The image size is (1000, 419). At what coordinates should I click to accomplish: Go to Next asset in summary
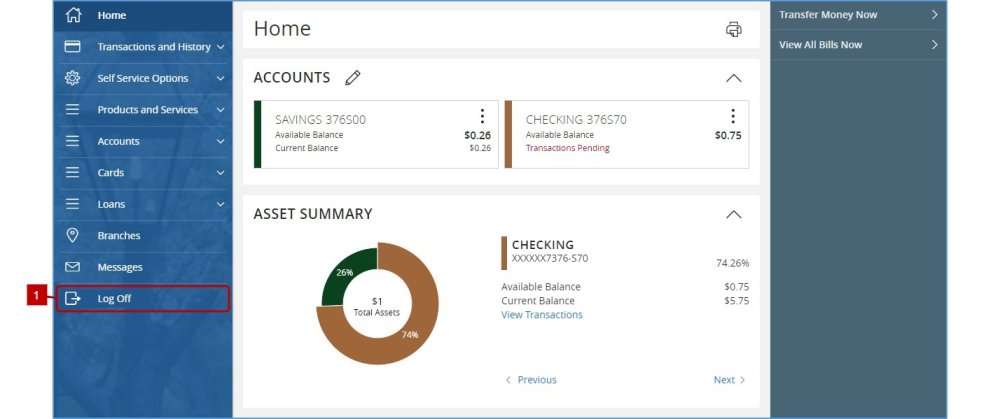[x=730, y=379]
